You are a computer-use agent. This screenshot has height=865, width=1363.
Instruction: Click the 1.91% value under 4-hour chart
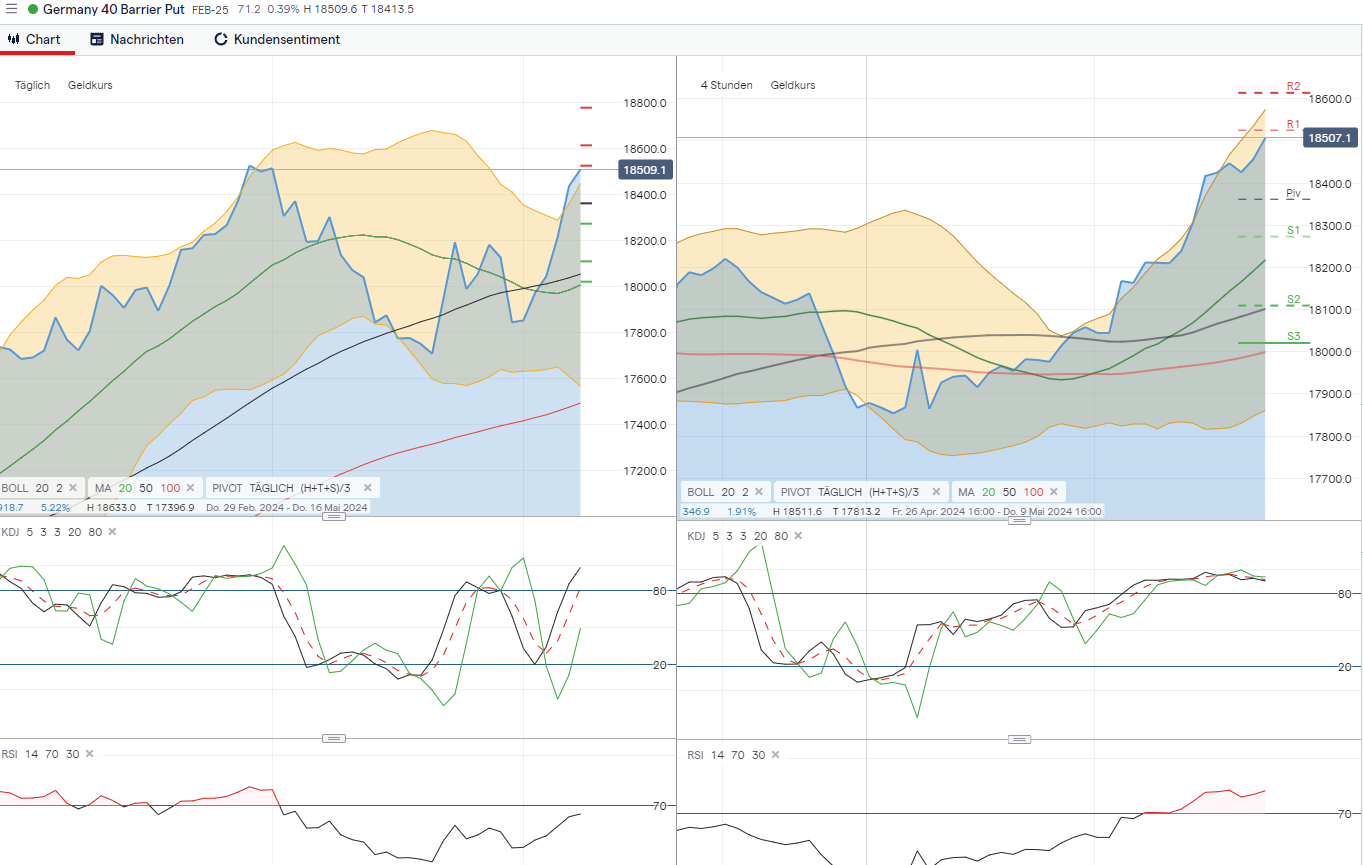tap(741, 511)
